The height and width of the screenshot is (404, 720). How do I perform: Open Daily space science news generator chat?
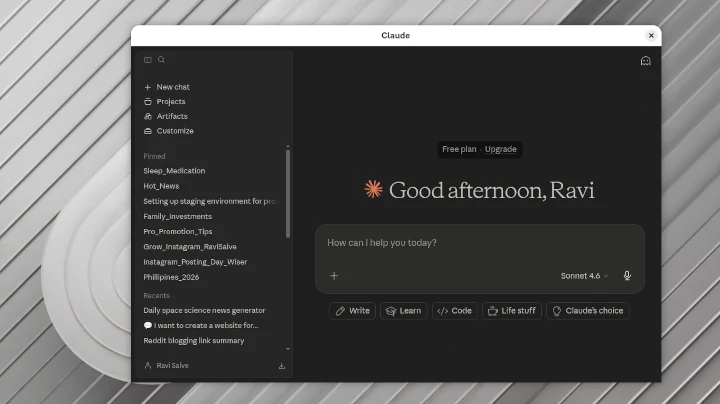point(204,311)
